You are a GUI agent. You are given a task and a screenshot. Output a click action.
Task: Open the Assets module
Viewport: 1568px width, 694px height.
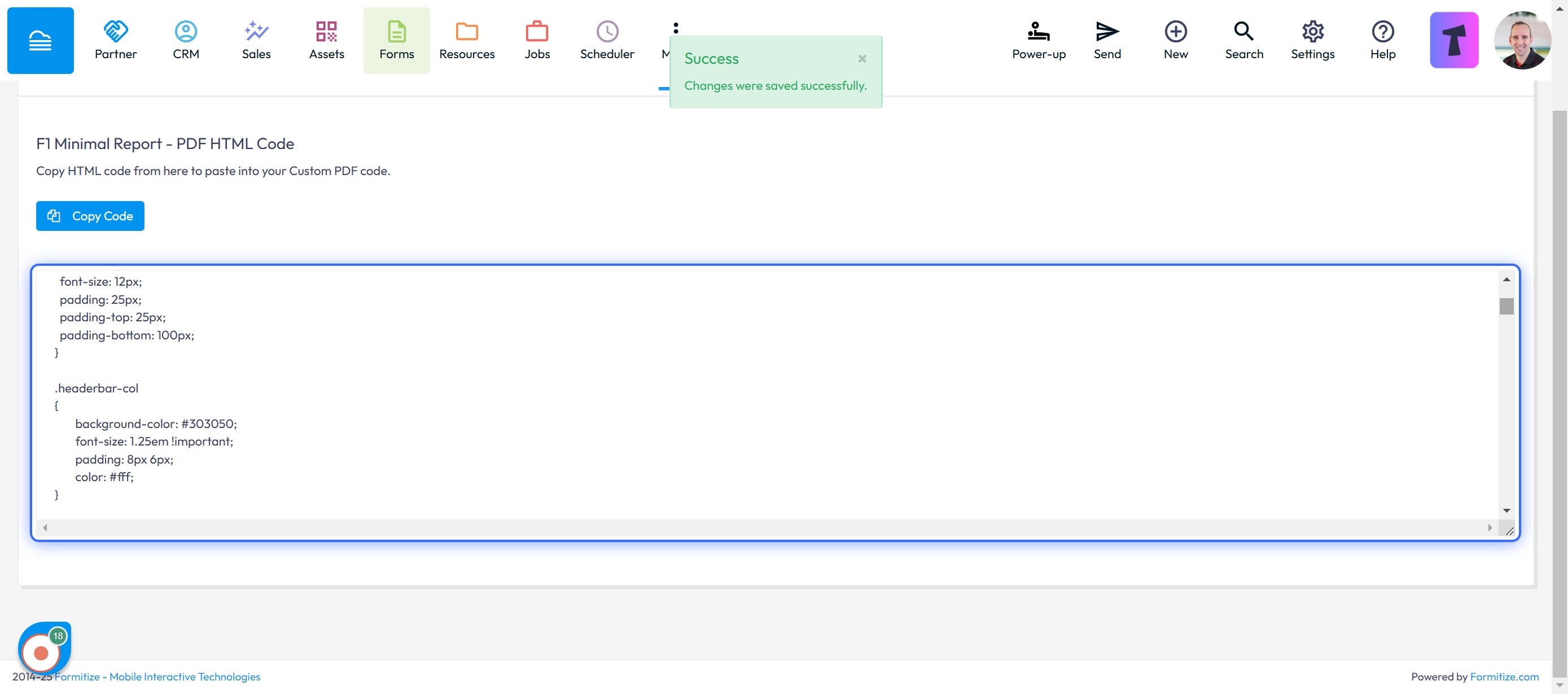coord(326,40)
